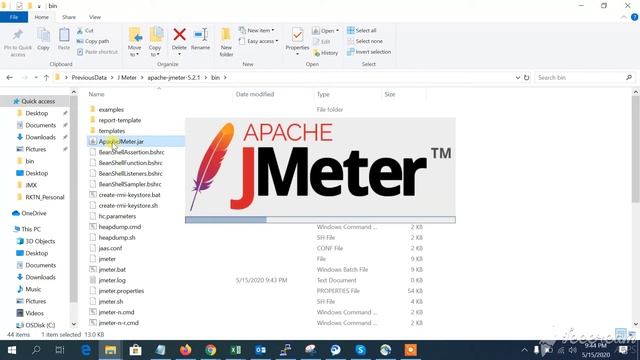This screenshot has height=360, width=640.
Task: Click the red Delete icon
Action: click(179, 35)
